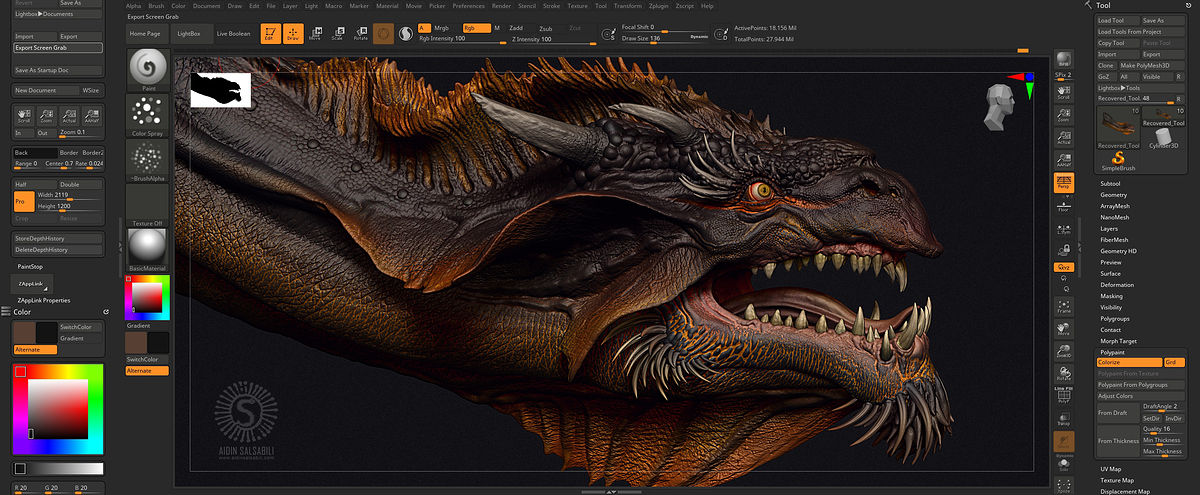Expand the UV Map subpalette

point(1111,469)
